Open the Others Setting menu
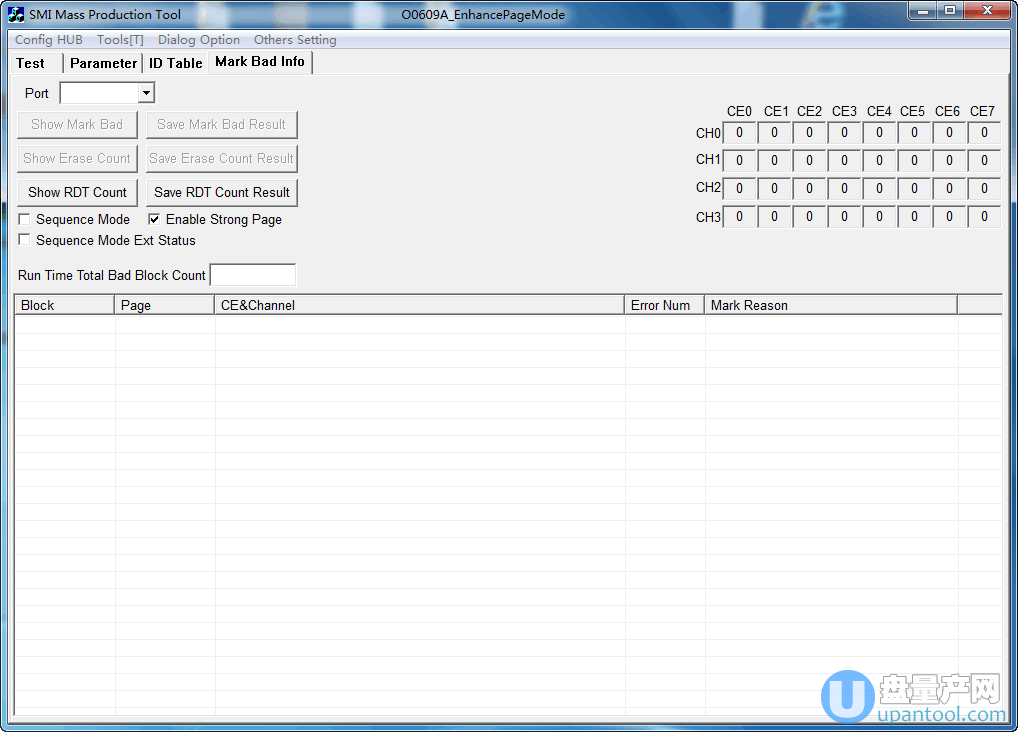This screenshot has width=1018, height=732. coord(295,40)
